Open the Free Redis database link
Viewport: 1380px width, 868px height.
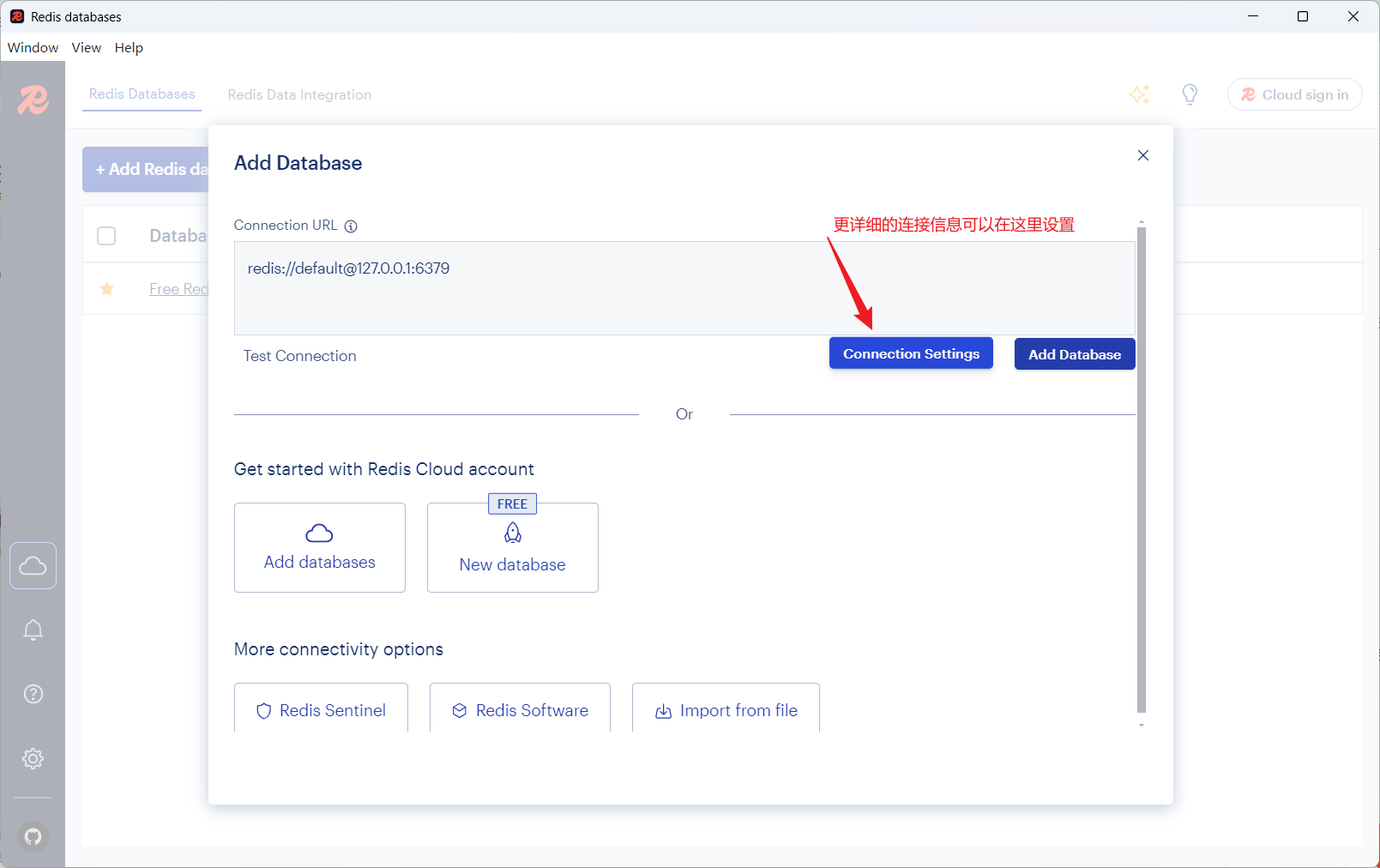178,289
